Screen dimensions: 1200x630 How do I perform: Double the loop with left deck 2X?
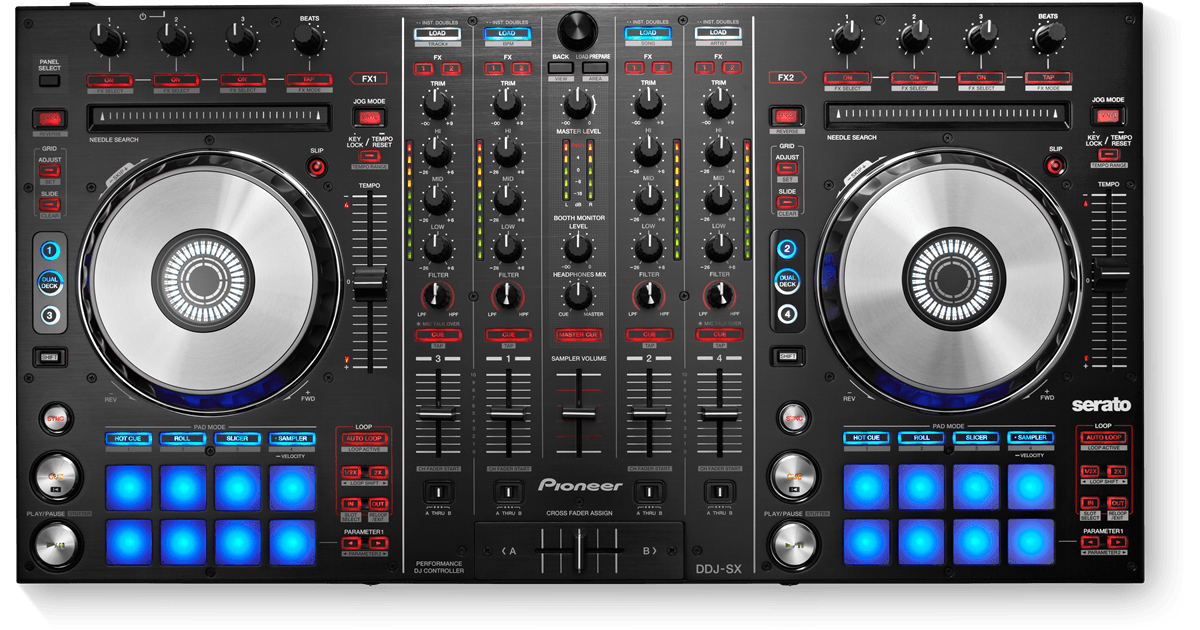(x=378, y=471)
